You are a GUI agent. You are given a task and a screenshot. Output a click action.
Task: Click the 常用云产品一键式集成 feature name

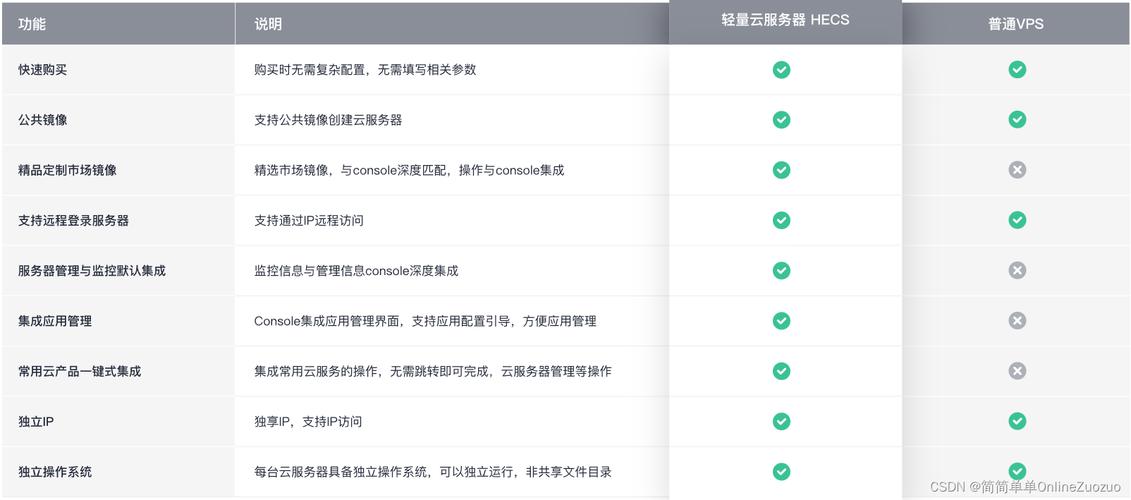click(79, 372)
